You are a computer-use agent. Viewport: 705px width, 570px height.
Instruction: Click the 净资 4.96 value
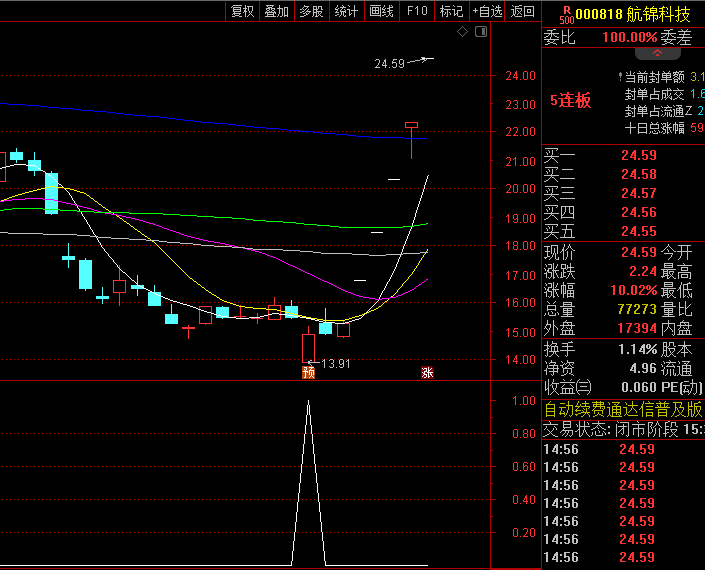643,369
